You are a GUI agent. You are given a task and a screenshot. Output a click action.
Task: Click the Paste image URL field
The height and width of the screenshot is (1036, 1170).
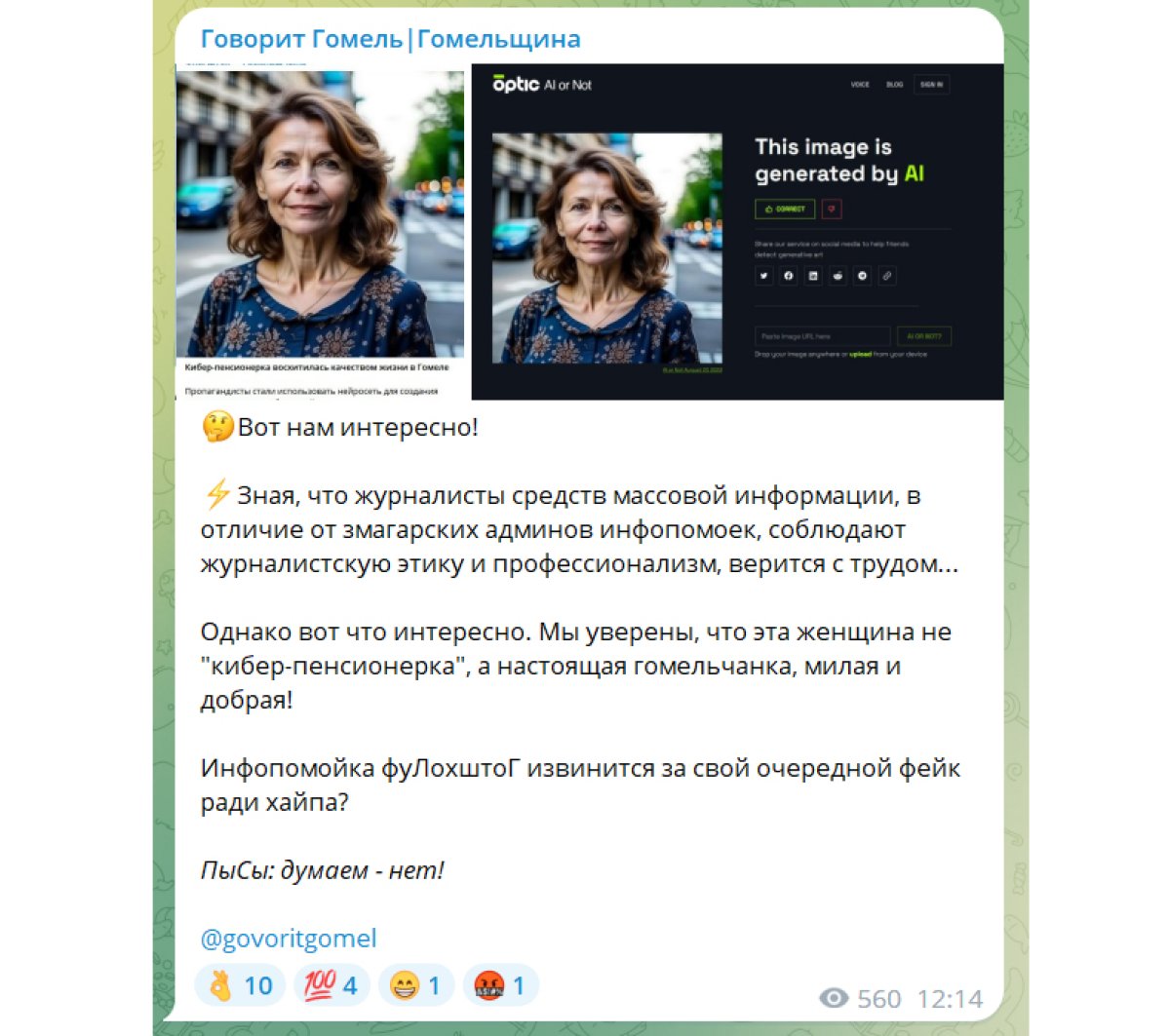pyautogui.click(x=822, y=336)
